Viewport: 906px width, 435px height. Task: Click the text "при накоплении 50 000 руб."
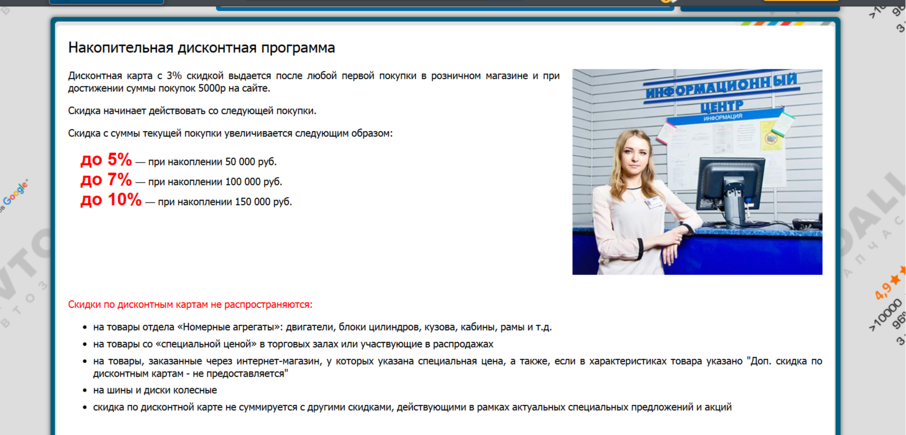pyautogui.click(x=213, y=162)
